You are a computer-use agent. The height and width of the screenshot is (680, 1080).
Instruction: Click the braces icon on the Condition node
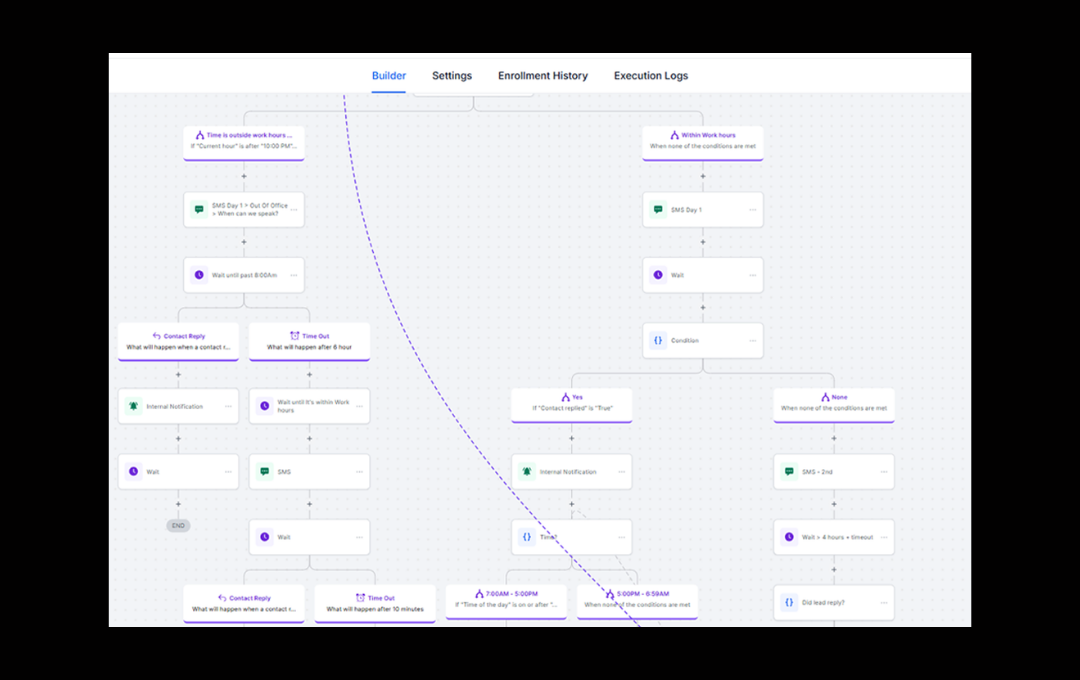click(657, 341)
